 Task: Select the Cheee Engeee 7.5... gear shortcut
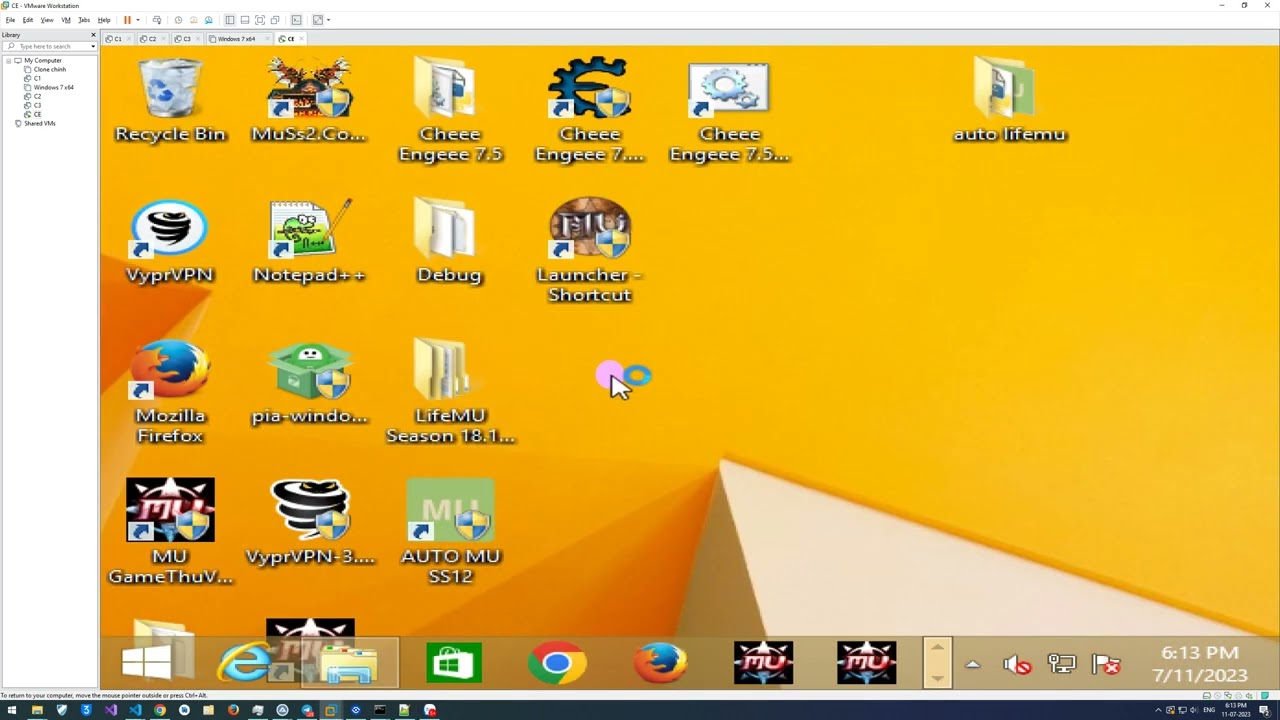(729, 110)
